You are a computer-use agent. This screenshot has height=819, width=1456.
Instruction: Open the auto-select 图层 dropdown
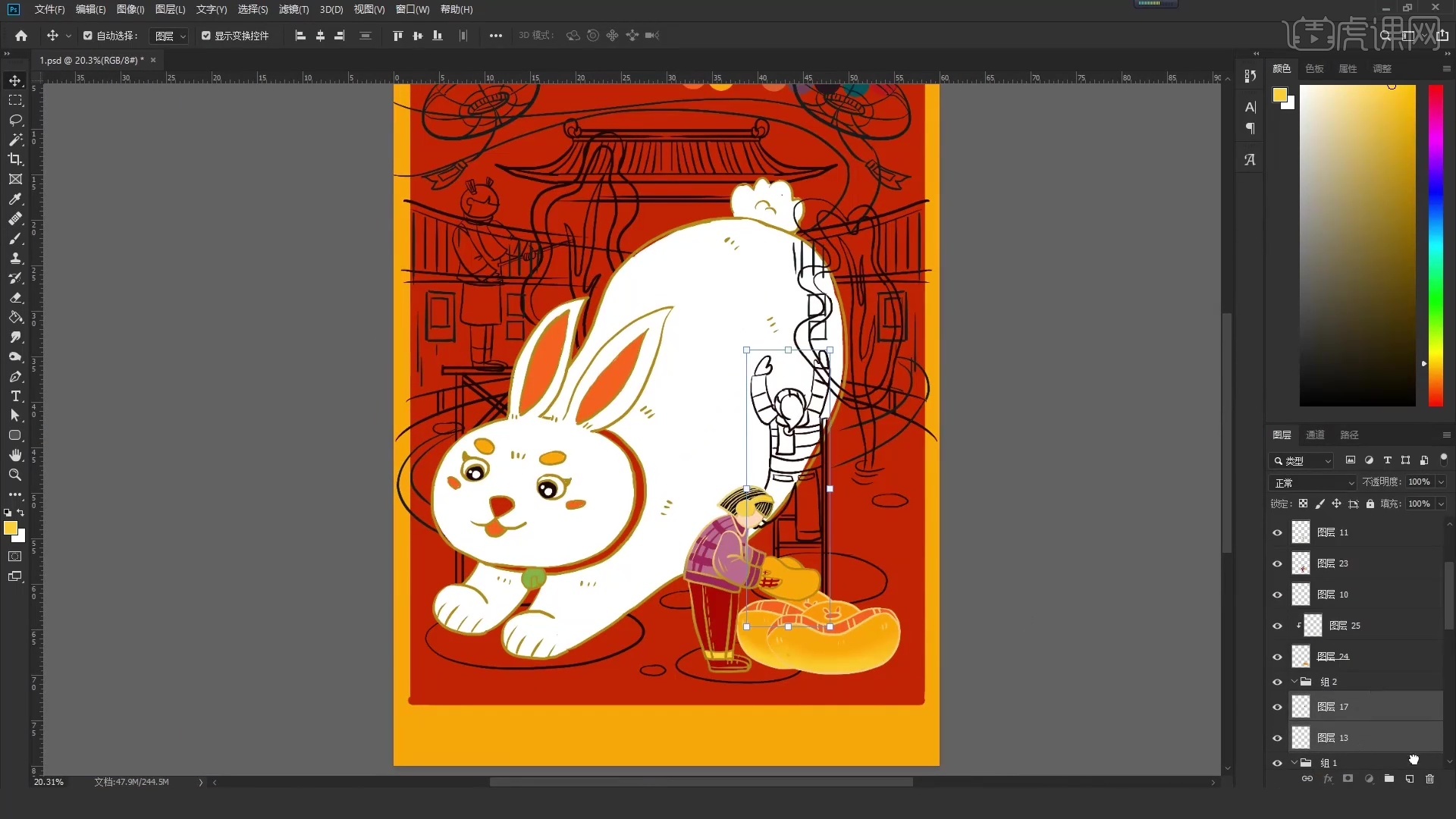169,36
